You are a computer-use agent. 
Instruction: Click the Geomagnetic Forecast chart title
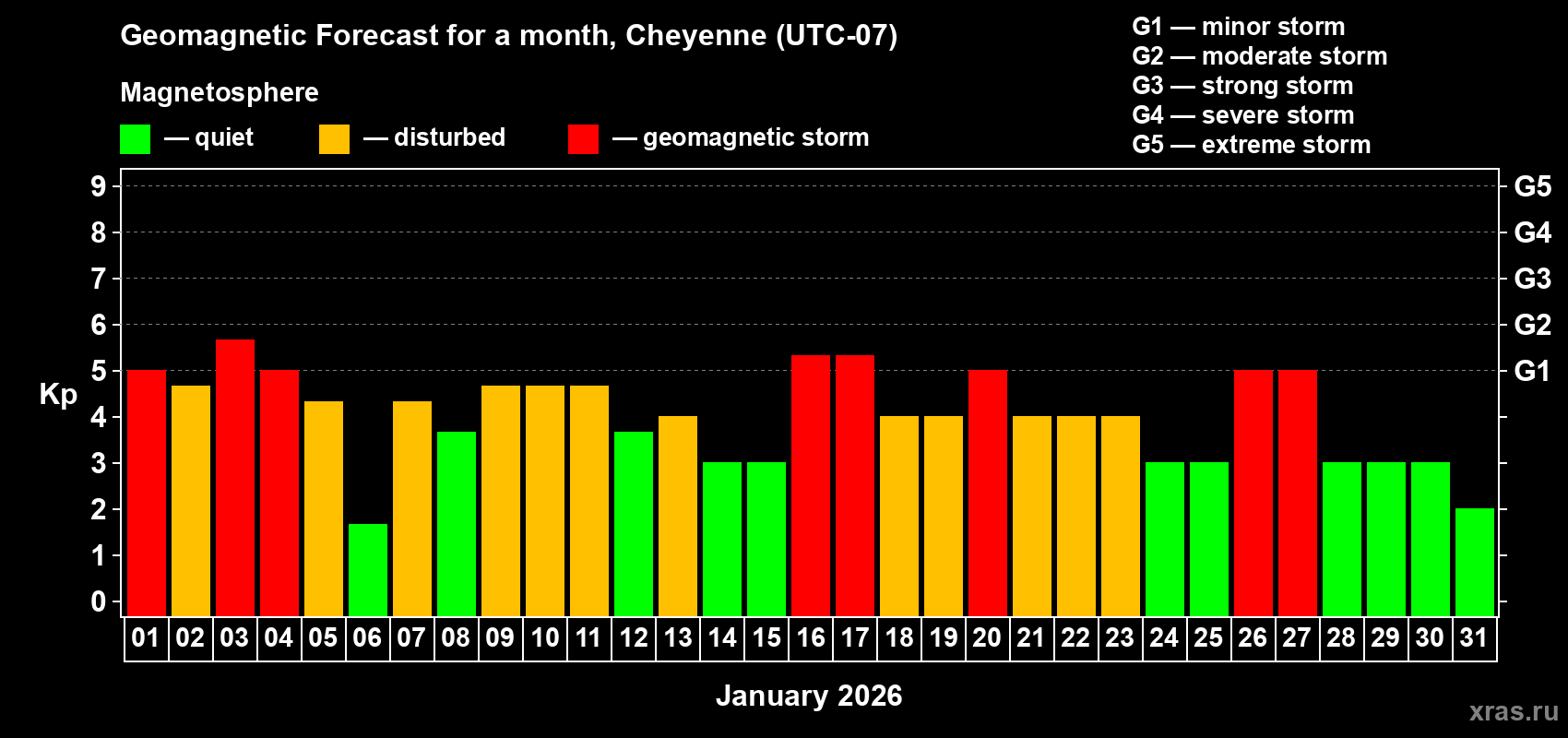[509, 36]
